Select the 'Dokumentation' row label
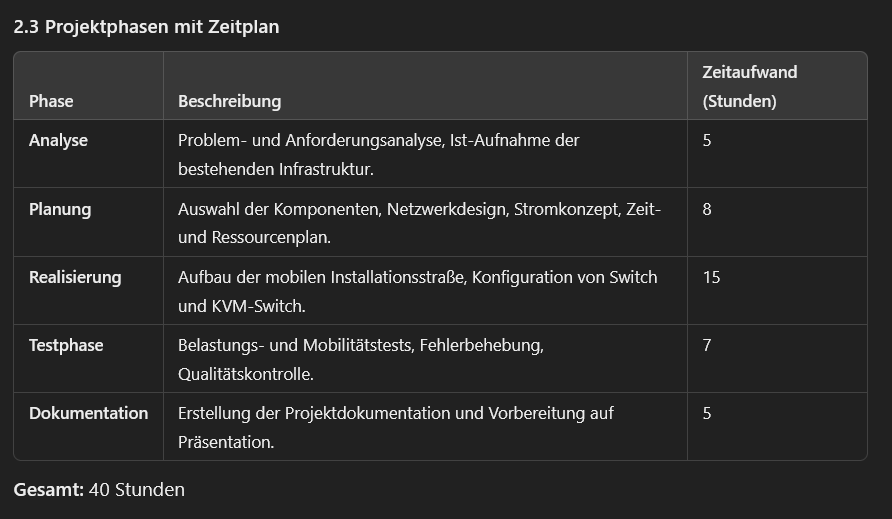 coord(89,413)
